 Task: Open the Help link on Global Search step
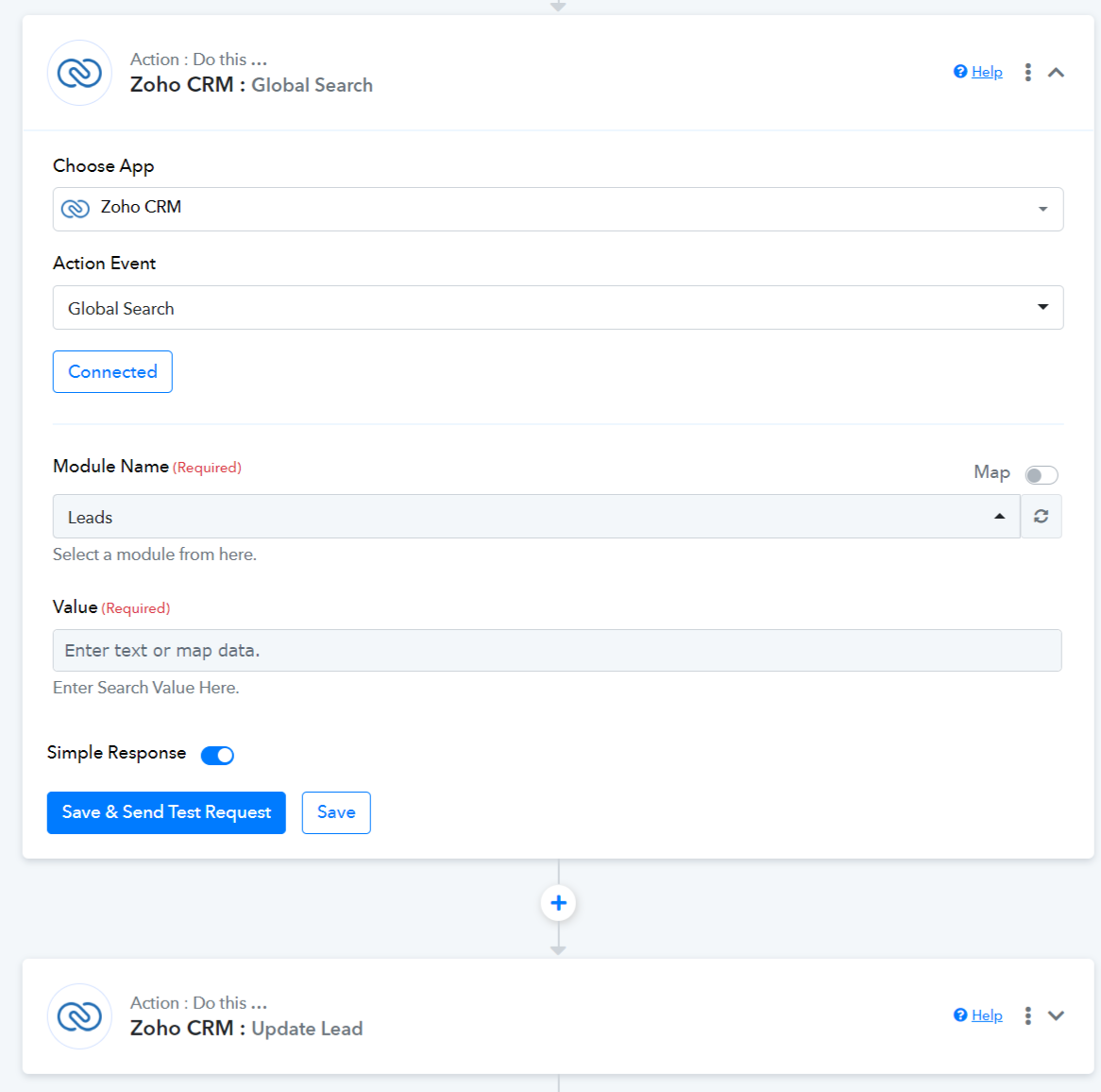pyautogui.click(x=987, y=72)
